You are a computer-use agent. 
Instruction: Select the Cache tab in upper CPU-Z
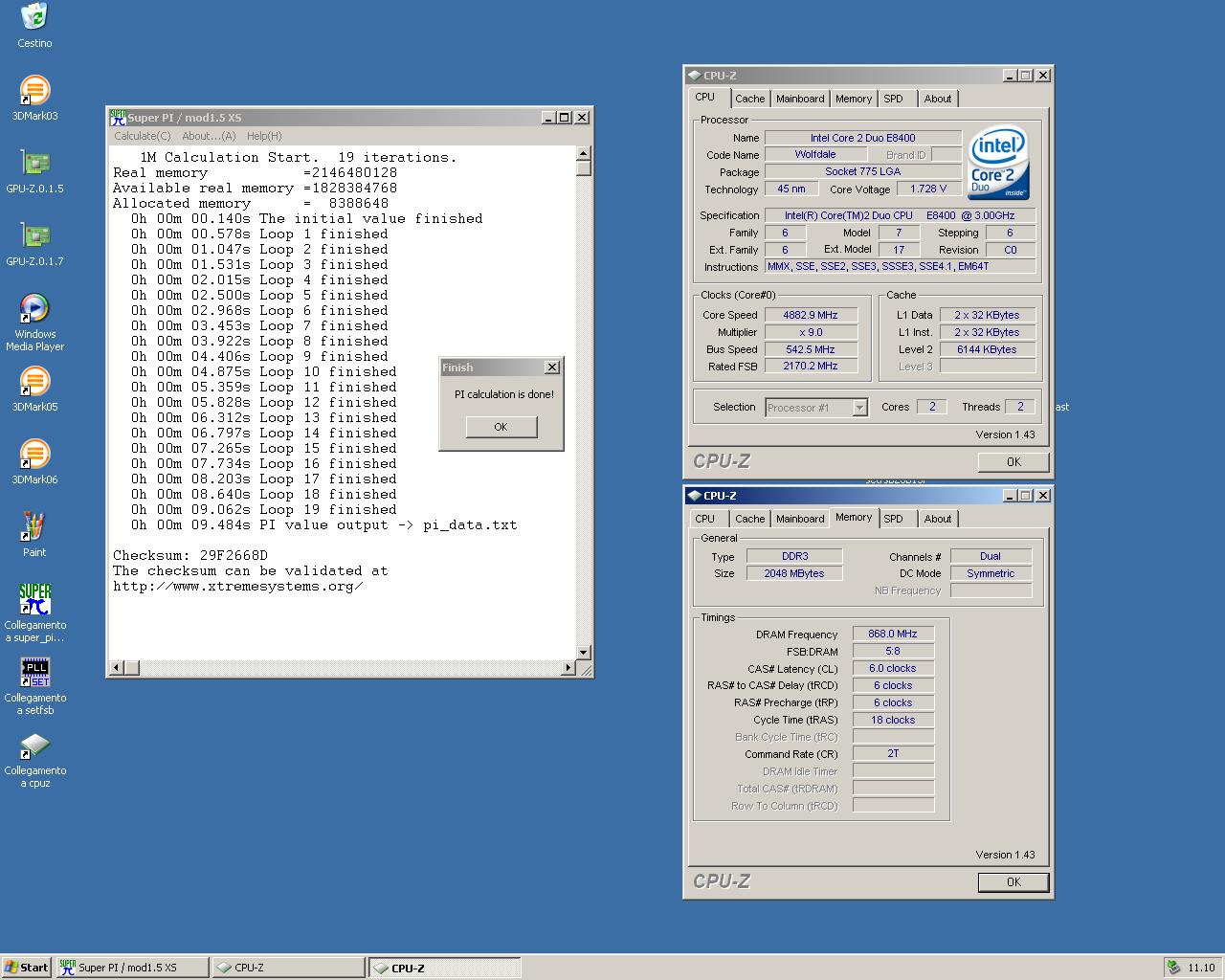click(749, 99)
